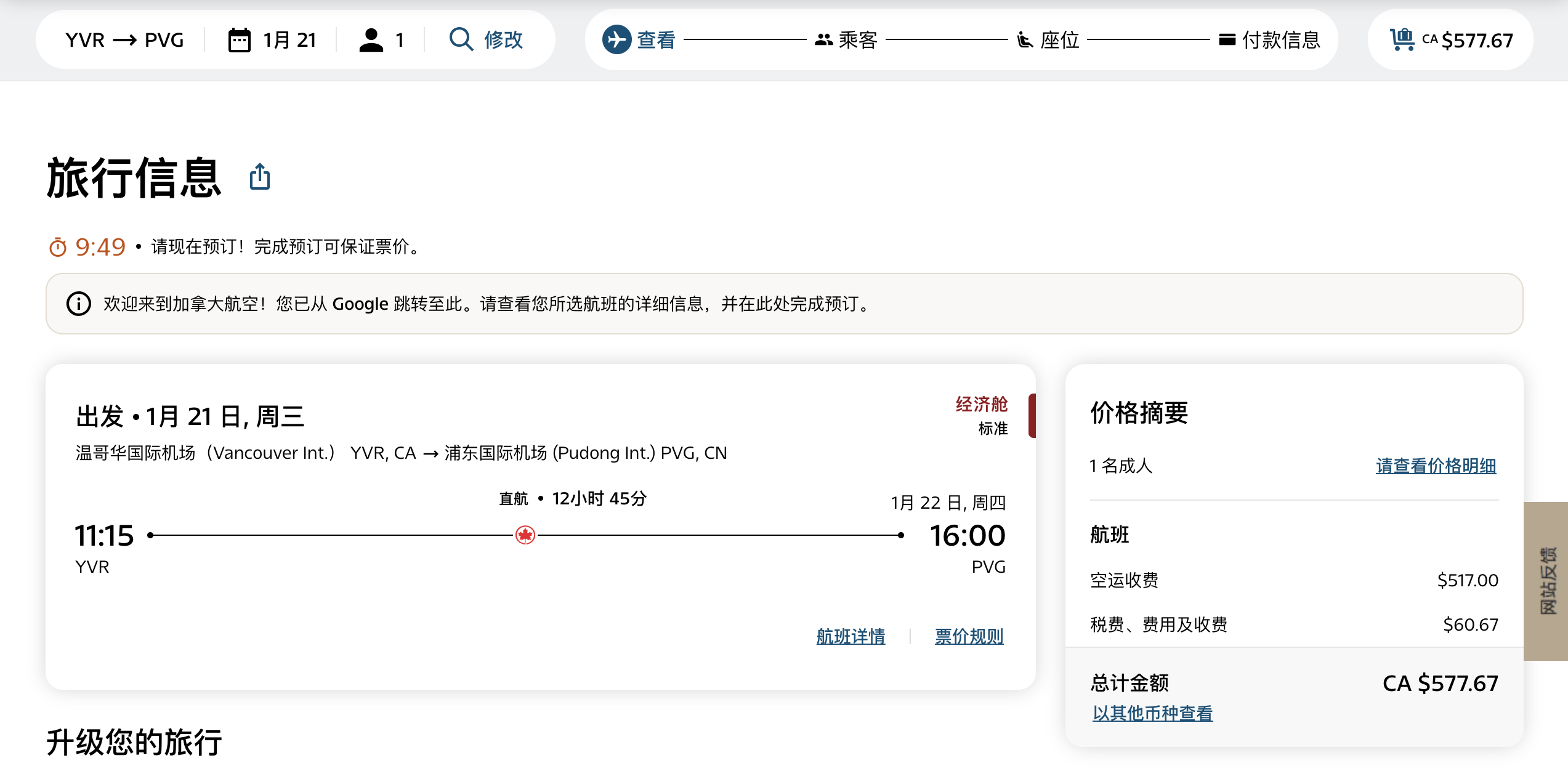Click 修改 to modify search

[503, 40]
